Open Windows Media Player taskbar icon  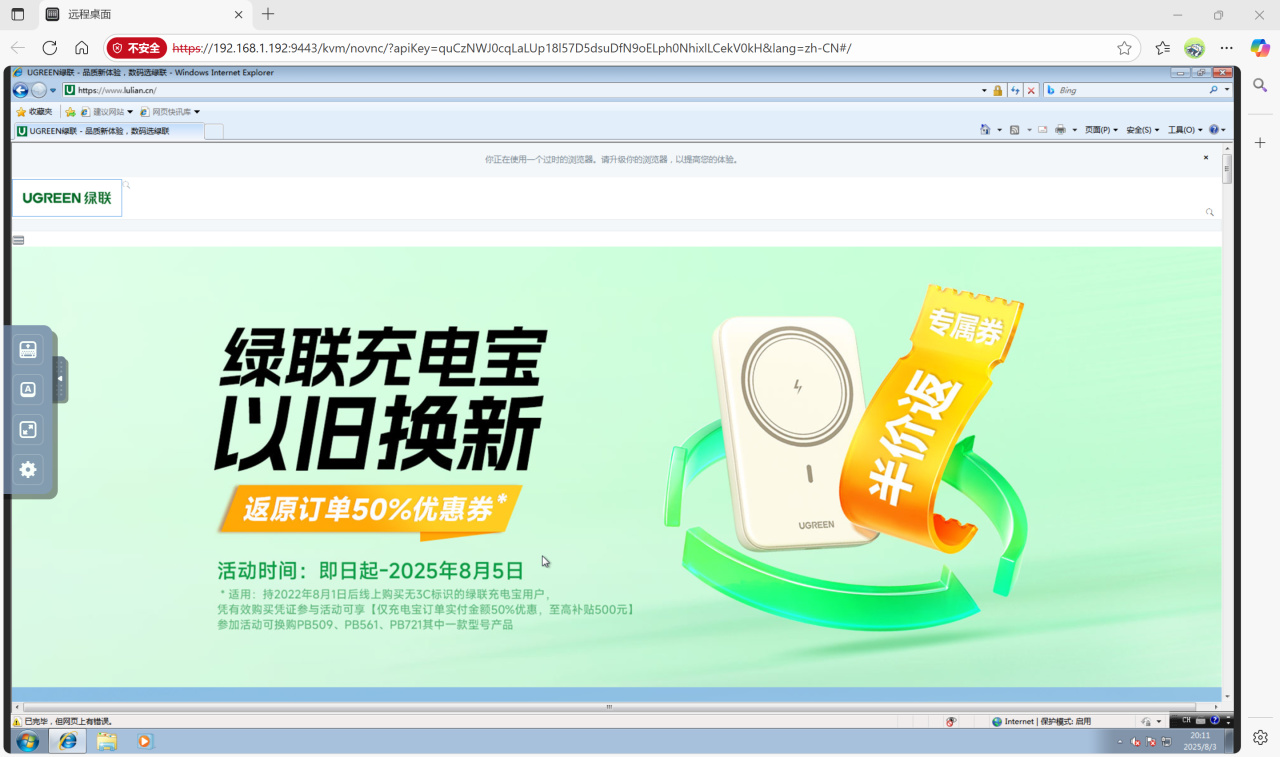(145, 741)
